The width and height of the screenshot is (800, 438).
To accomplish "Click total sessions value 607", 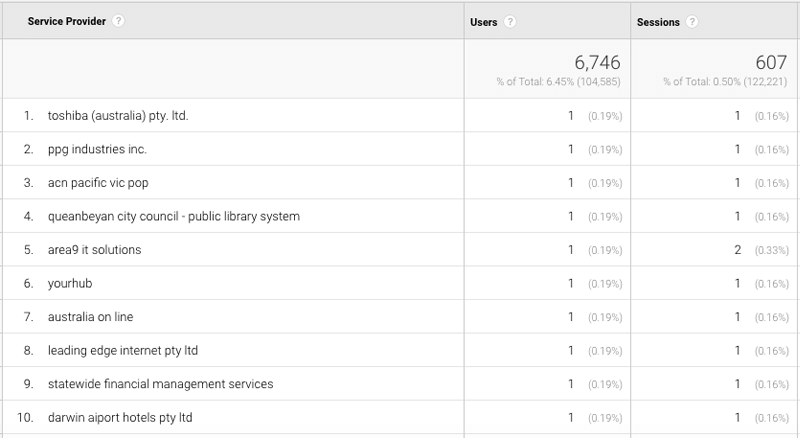I will (x=771, y=63).
